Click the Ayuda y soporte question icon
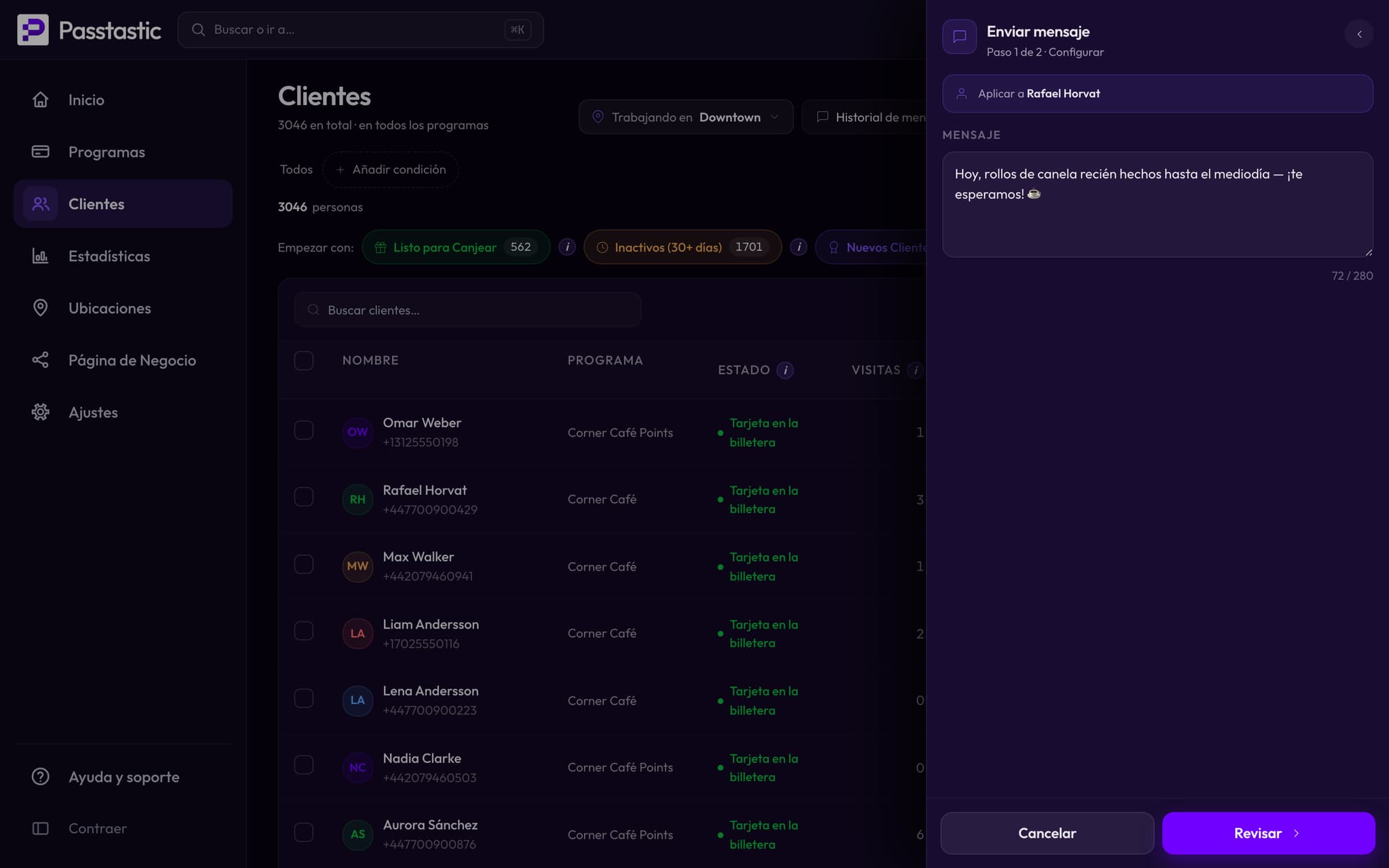Viewport: 1389px width, 868px height. 41,776
